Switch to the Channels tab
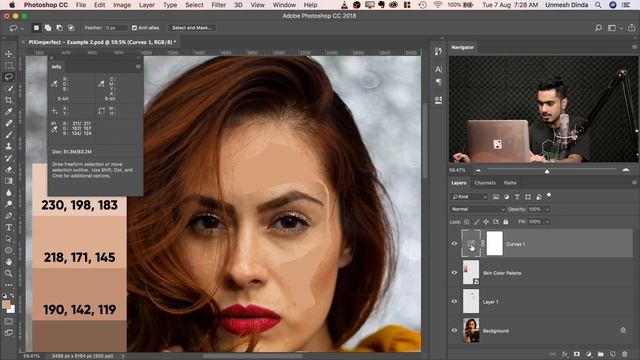The image size is (640, 360). pyautogui.click(x=485, y=183)
